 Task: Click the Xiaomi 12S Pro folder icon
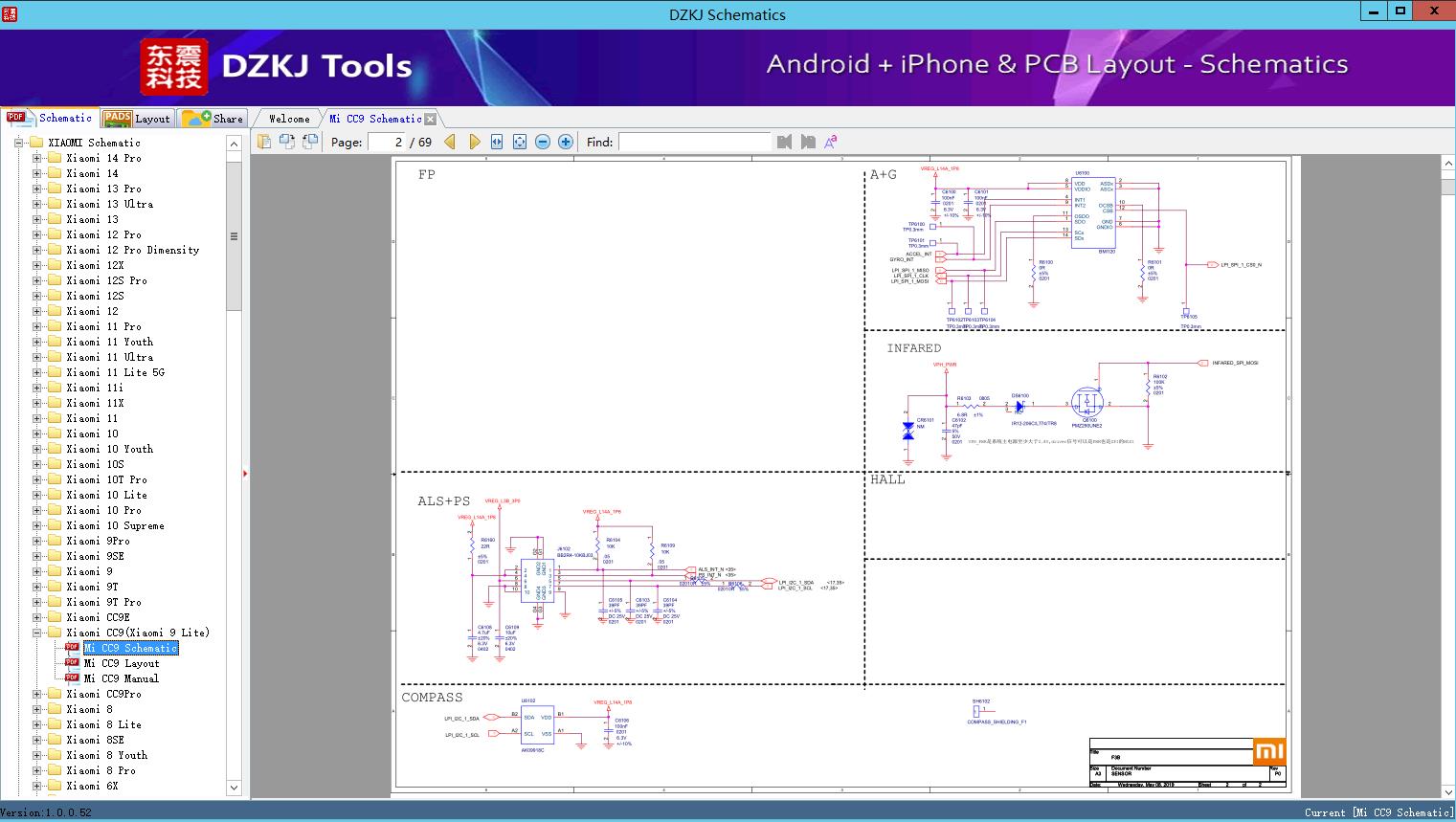(x=55, y=280)
